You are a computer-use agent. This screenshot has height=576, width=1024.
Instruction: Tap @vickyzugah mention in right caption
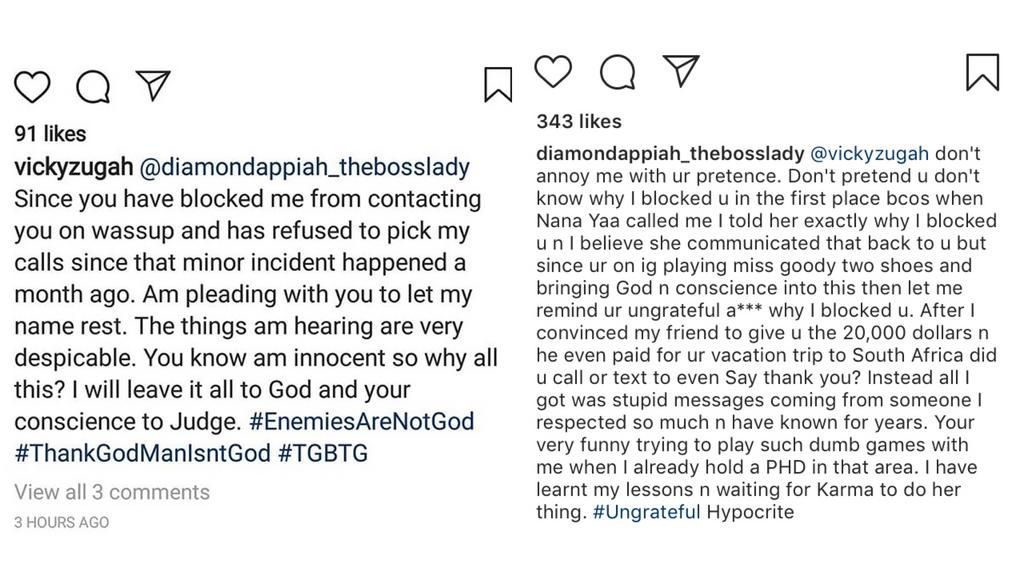pyautogui.click(x=869, y=154)
